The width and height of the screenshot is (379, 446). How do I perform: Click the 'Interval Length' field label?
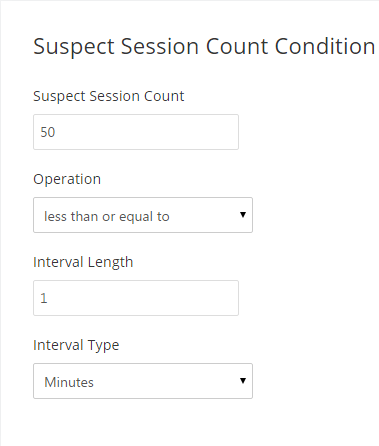click(x=83, y=262)
